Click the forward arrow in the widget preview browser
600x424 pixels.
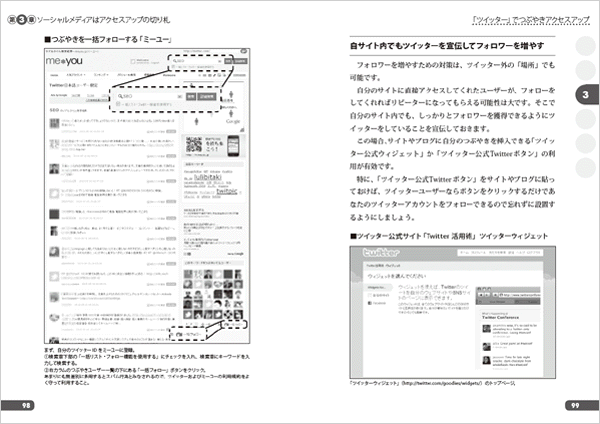[x=487, y=295]
